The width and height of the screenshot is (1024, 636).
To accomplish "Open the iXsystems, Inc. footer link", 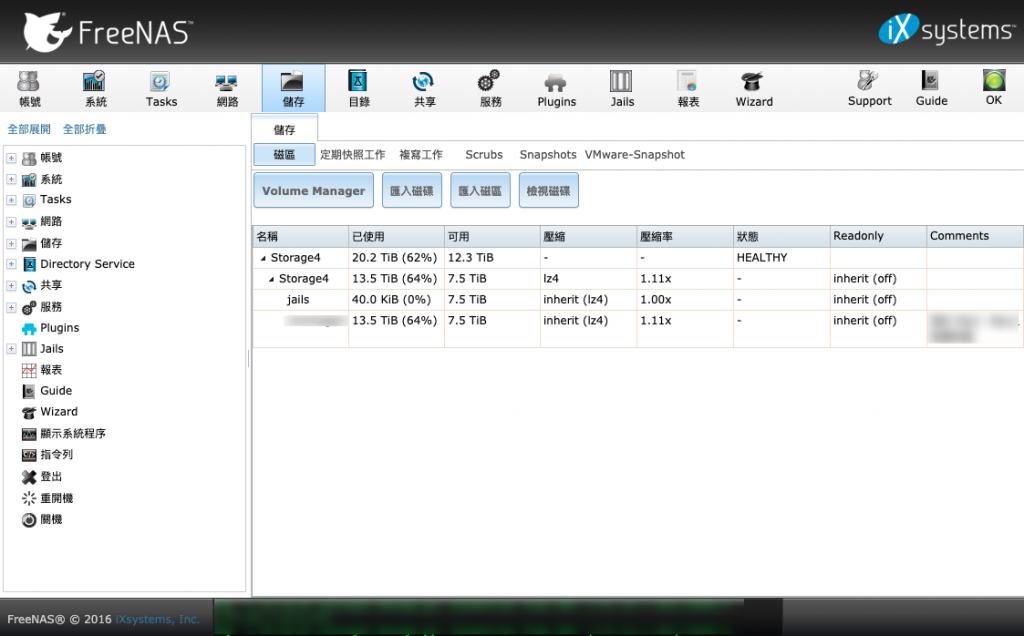I will click(157, 619).
